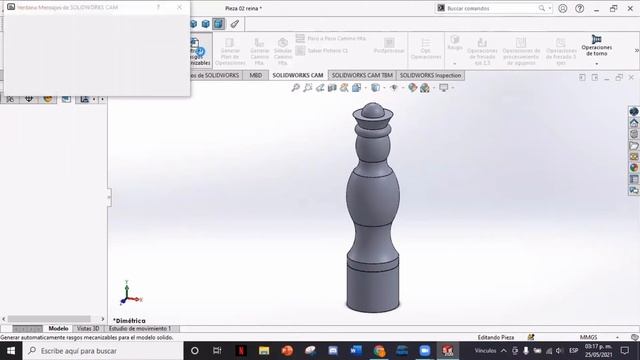Click the Windows Start button
The width and height of the screenshot is (640, 360).
[11, 351]
